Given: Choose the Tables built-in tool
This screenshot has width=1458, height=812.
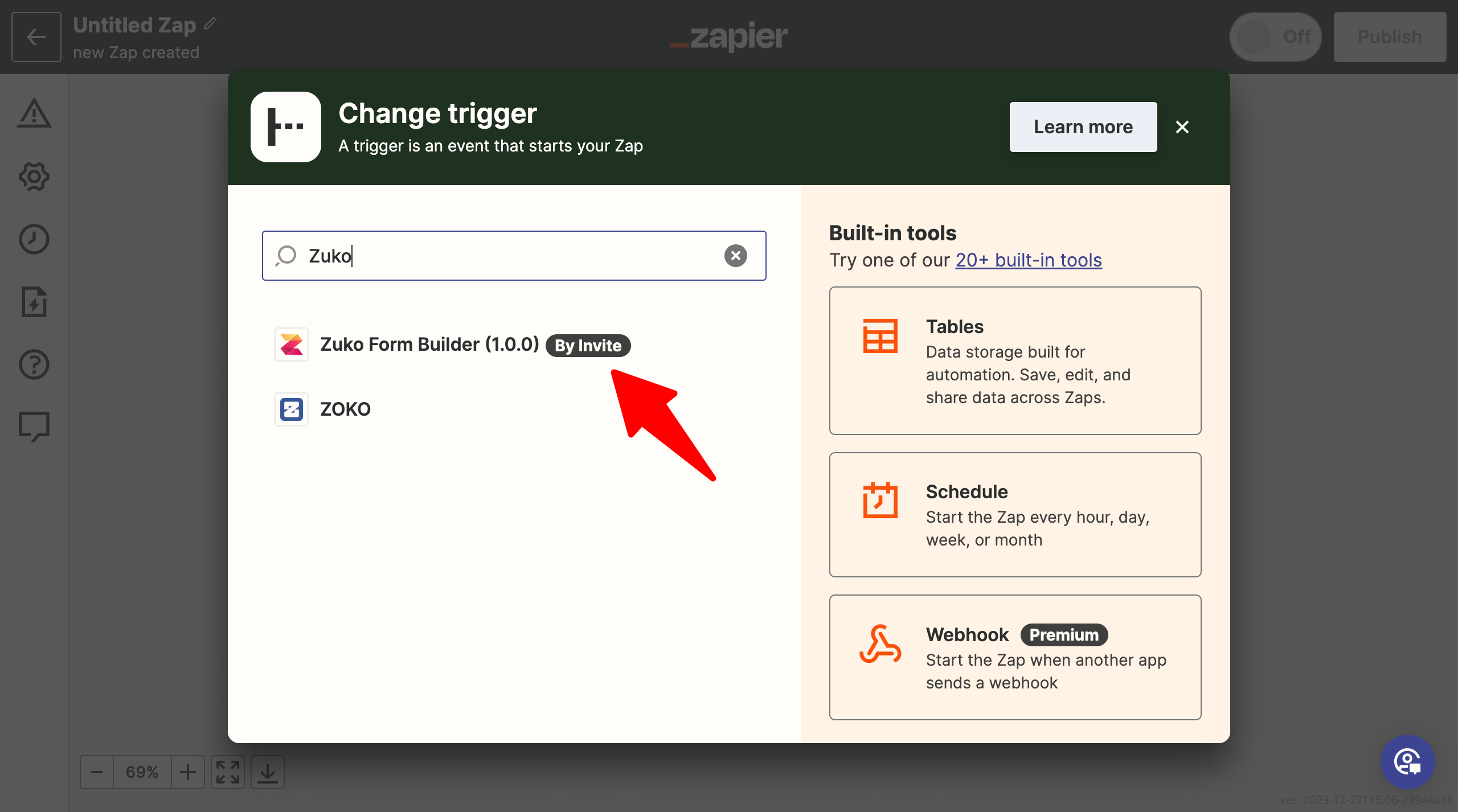Looking at the screenshot, I should 1014,360.
